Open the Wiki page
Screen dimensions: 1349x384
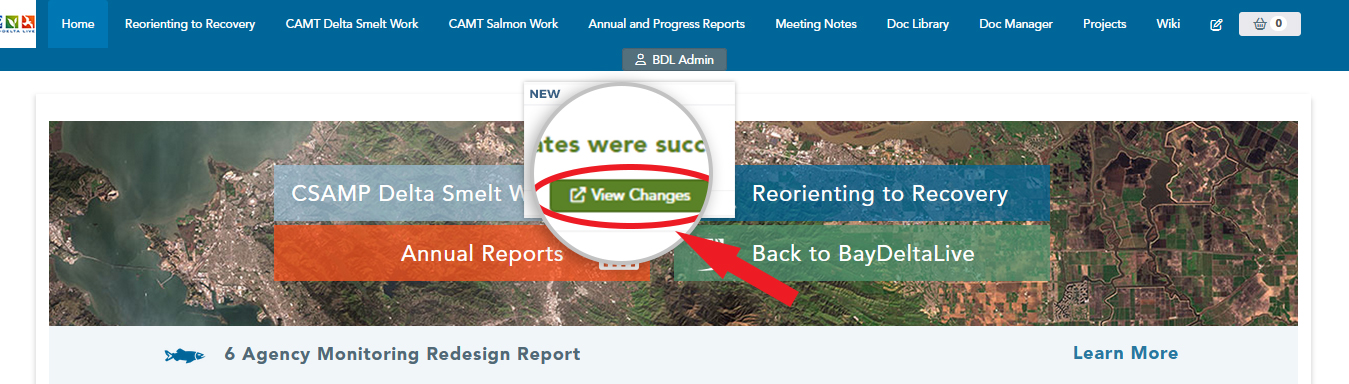[x=1168, y=24]
